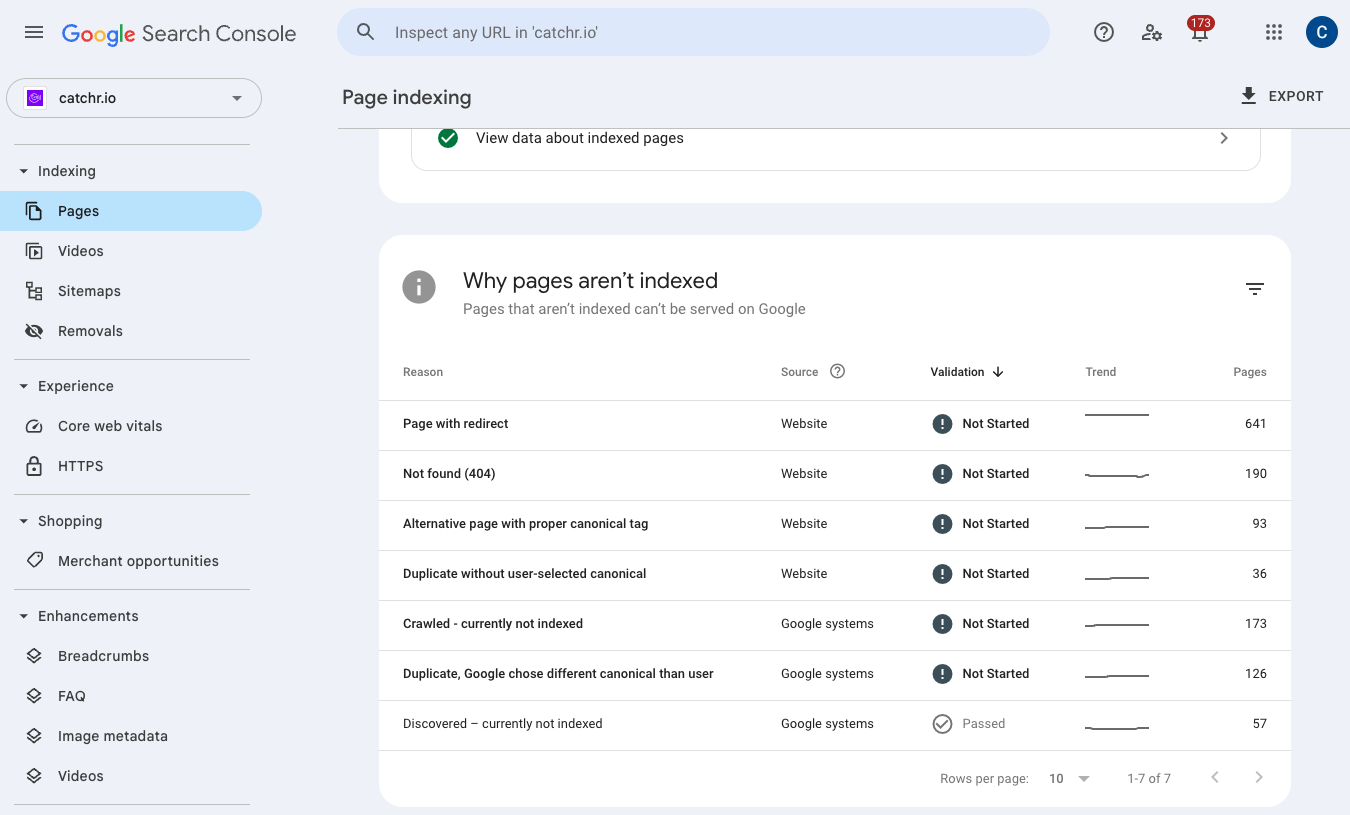Open Not found (404) row

[x=835, y=474]
